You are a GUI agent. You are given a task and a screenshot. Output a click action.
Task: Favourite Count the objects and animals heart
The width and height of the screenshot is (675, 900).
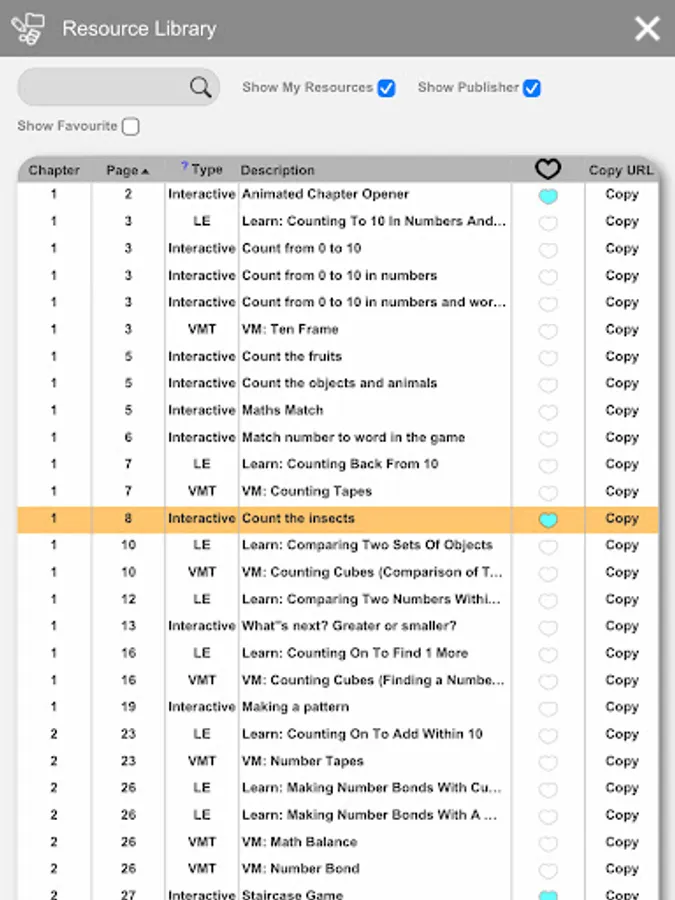[548, 385]
